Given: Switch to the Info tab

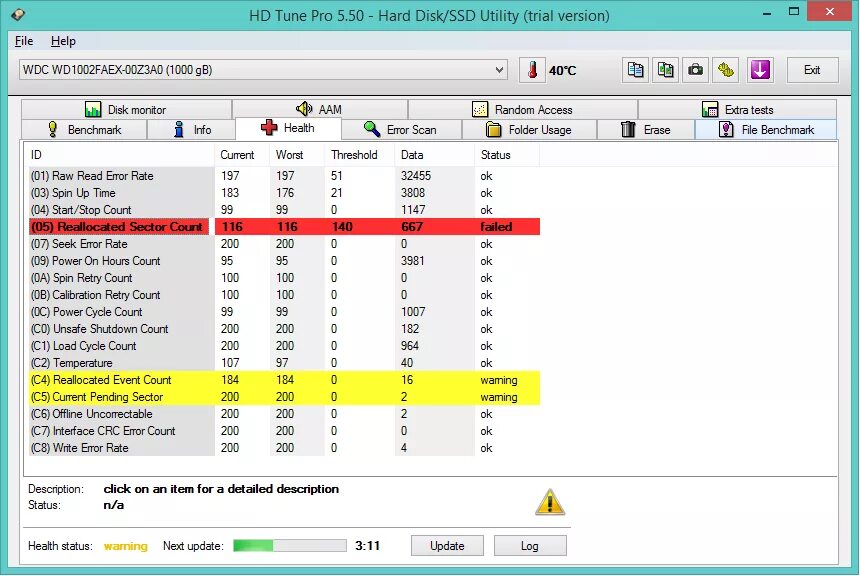Looking at the screenshot, I should [191, 130].
